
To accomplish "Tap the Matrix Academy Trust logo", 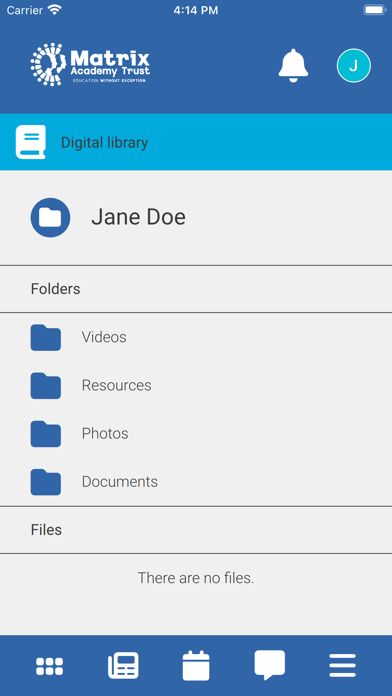I will point(90,64).
